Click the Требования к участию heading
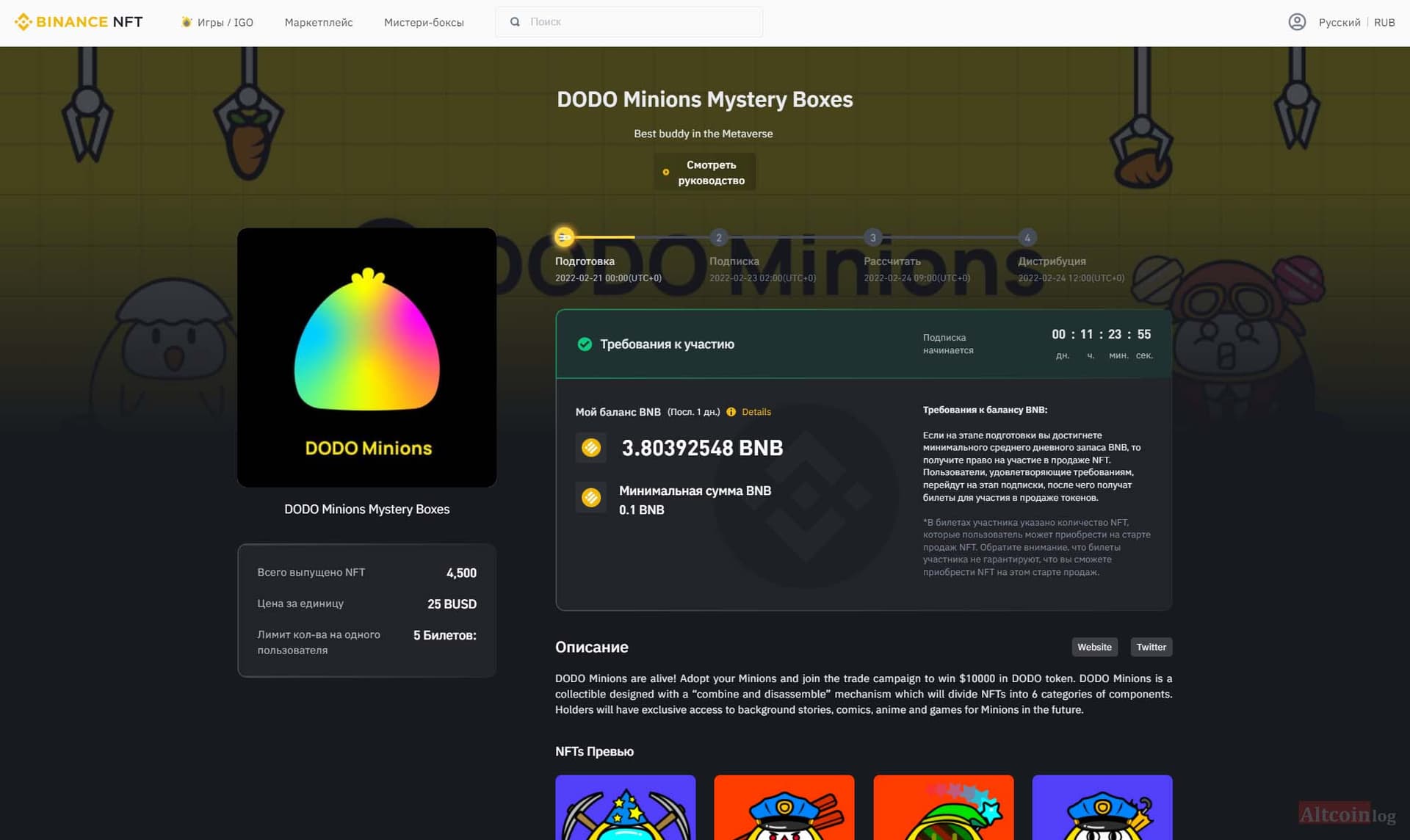Image resolution: width=1410 pixels, height=840 pixels. click(x=667, y=344)
